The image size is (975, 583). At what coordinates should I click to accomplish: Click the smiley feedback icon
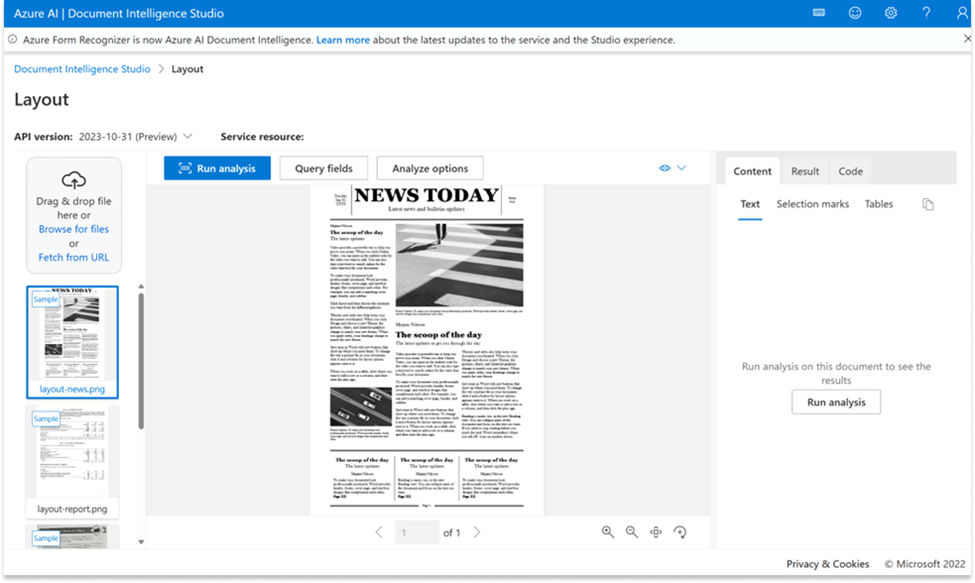pos(855,13)
